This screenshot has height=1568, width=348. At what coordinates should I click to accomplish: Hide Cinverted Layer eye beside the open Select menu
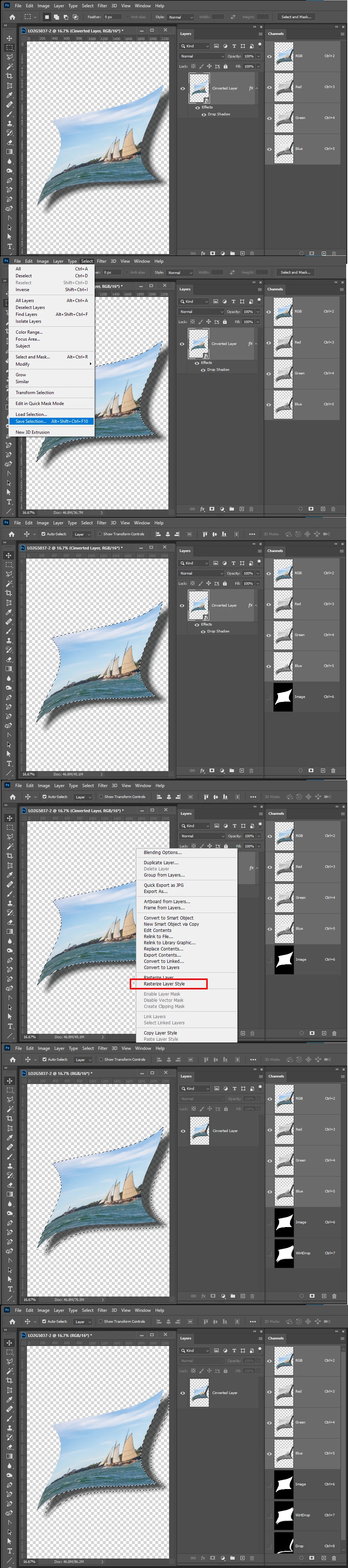pyautogui.click(x=181, y=344)
